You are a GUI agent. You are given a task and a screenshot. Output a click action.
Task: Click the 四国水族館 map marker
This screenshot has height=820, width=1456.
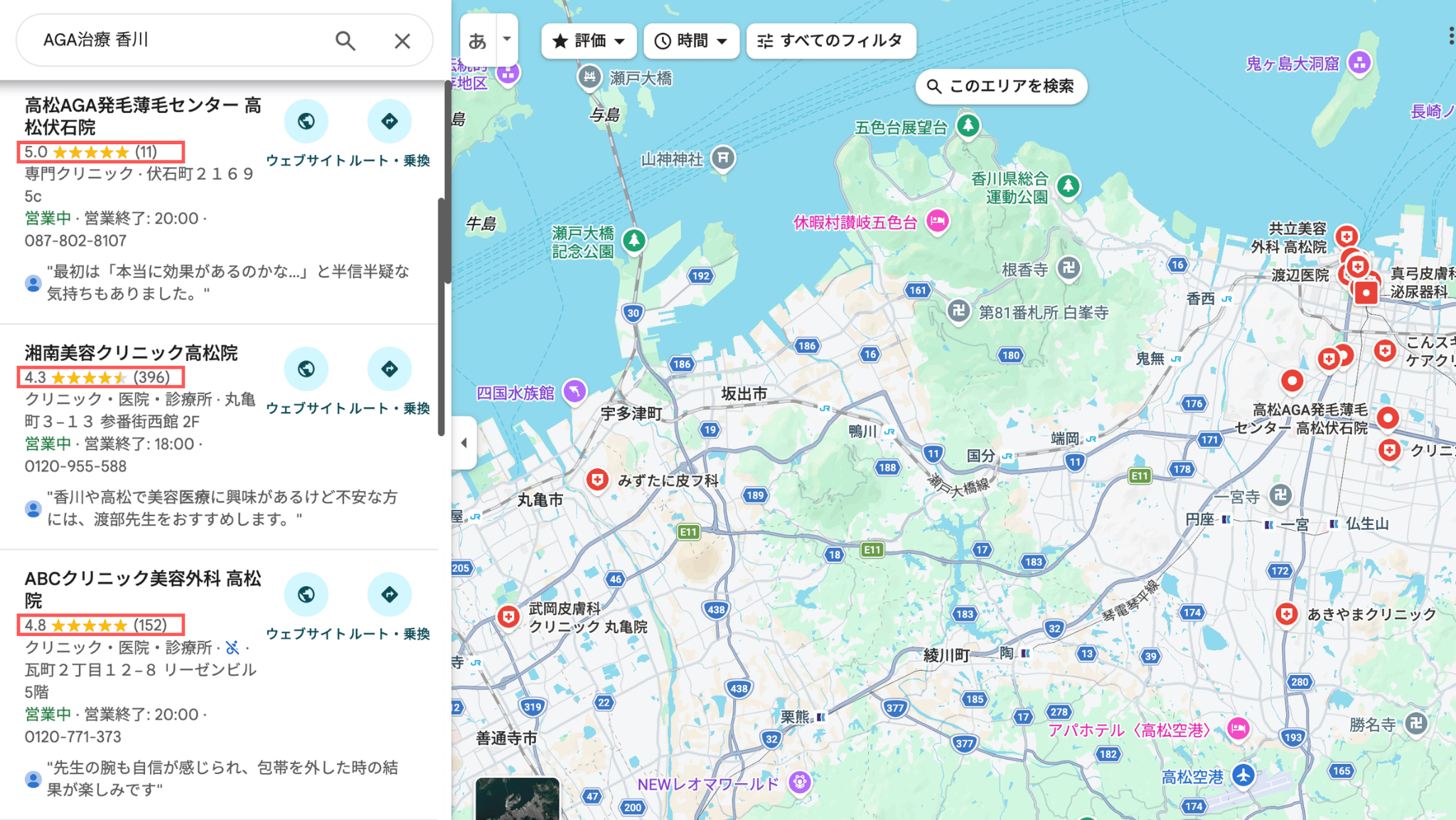tap(574, 391)
